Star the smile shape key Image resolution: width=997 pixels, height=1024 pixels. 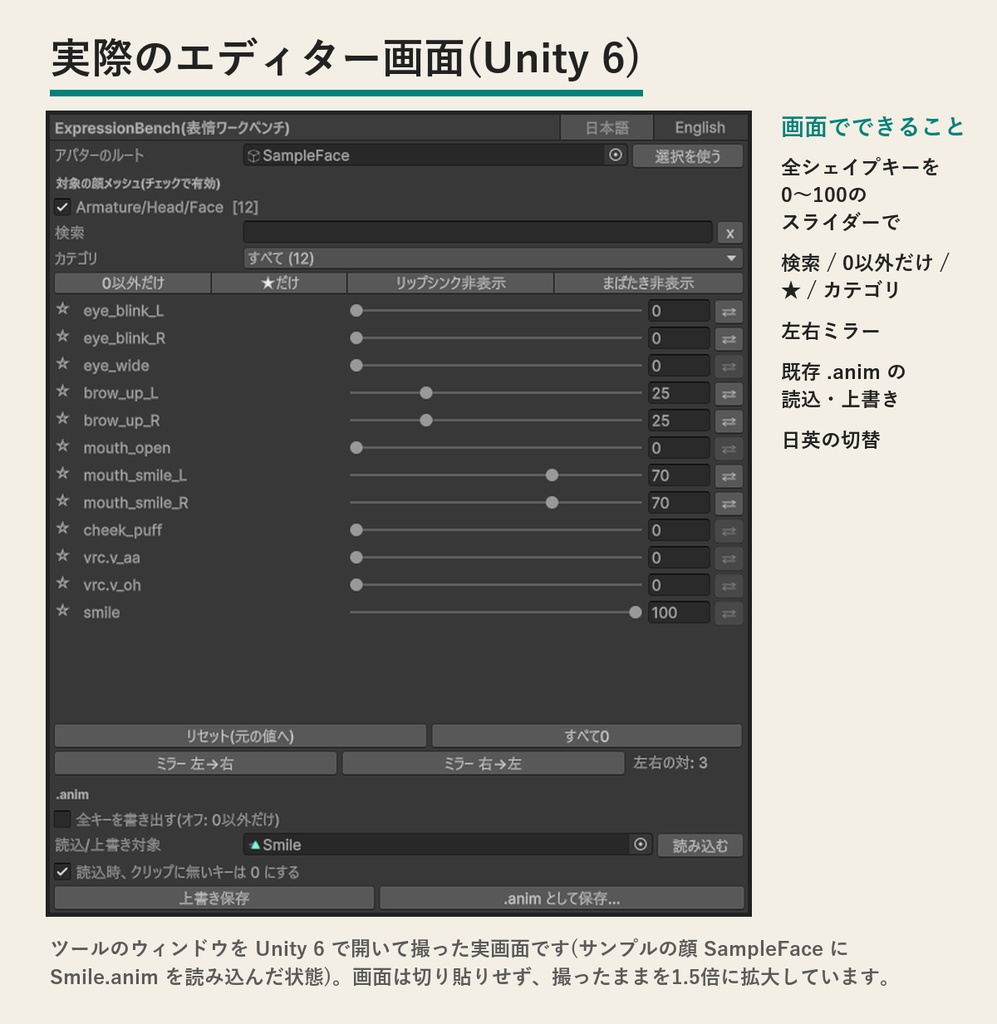(x=63, y=611)
